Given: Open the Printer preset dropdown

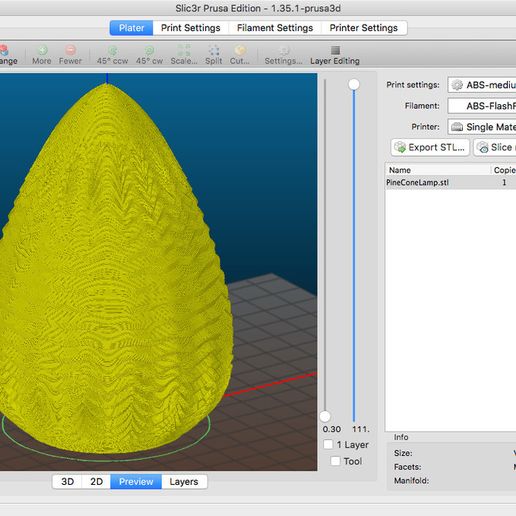Looking at the screenshot, I should click(482, 127).
